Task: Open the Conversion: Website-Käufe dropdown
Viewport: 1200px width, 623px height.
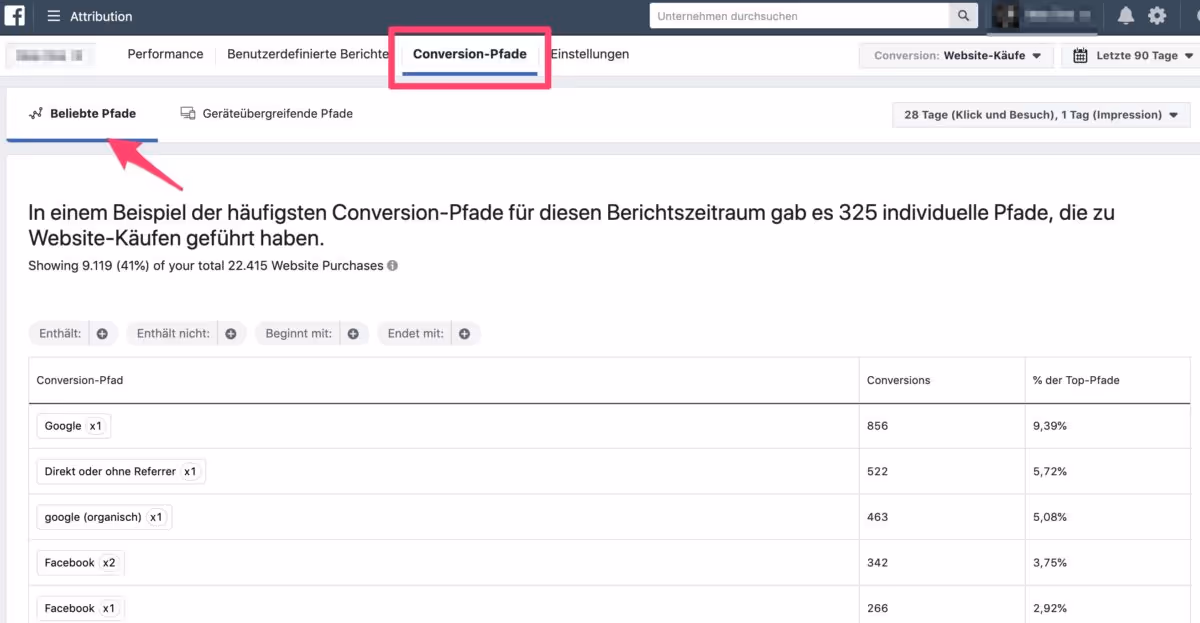Action: tap(957, 56)
